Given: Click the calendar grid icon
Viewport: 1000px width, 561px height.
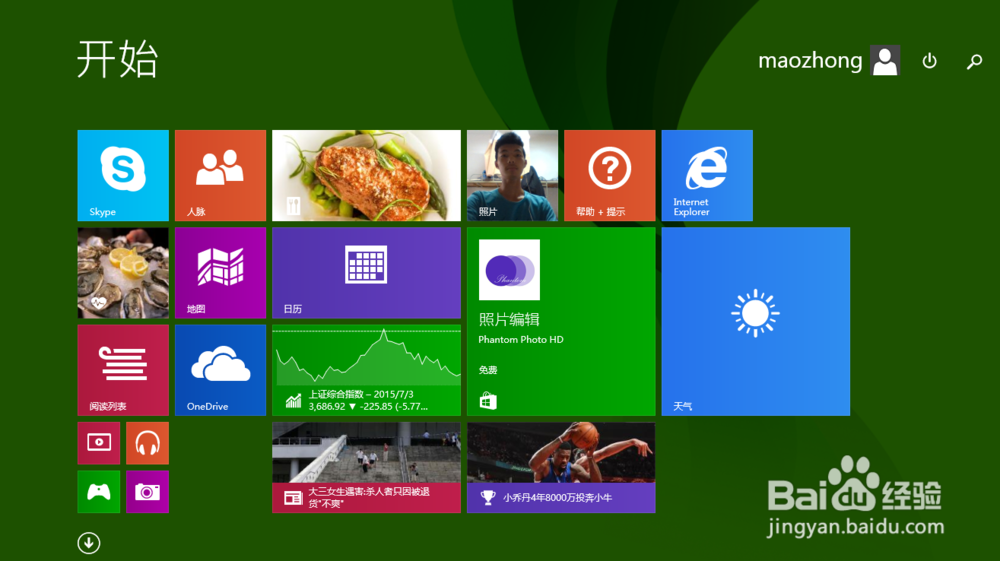Looking at the screenshot, I should point(366,264).
